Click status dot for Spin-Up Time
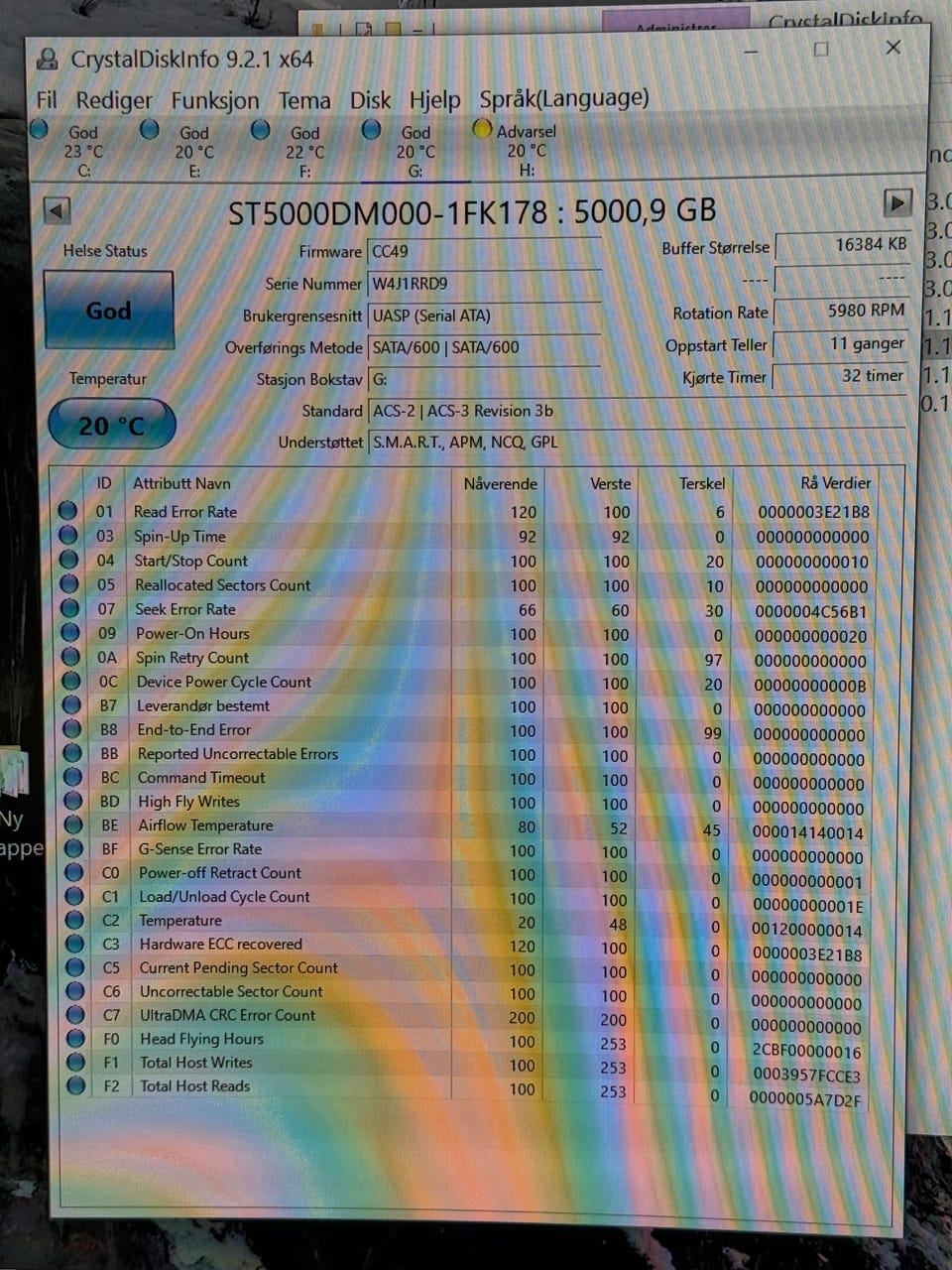The image size is (952, 1270). coord(67,535)
